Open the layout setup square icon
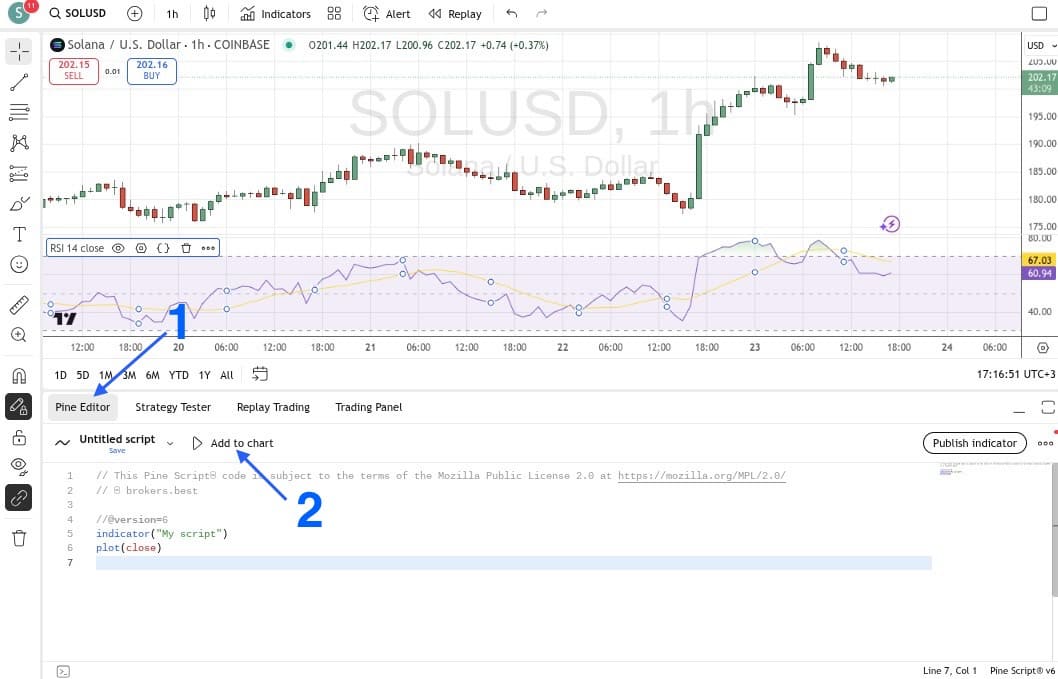The height and width of the screenshot is (679, 1058). point(1039,13)
